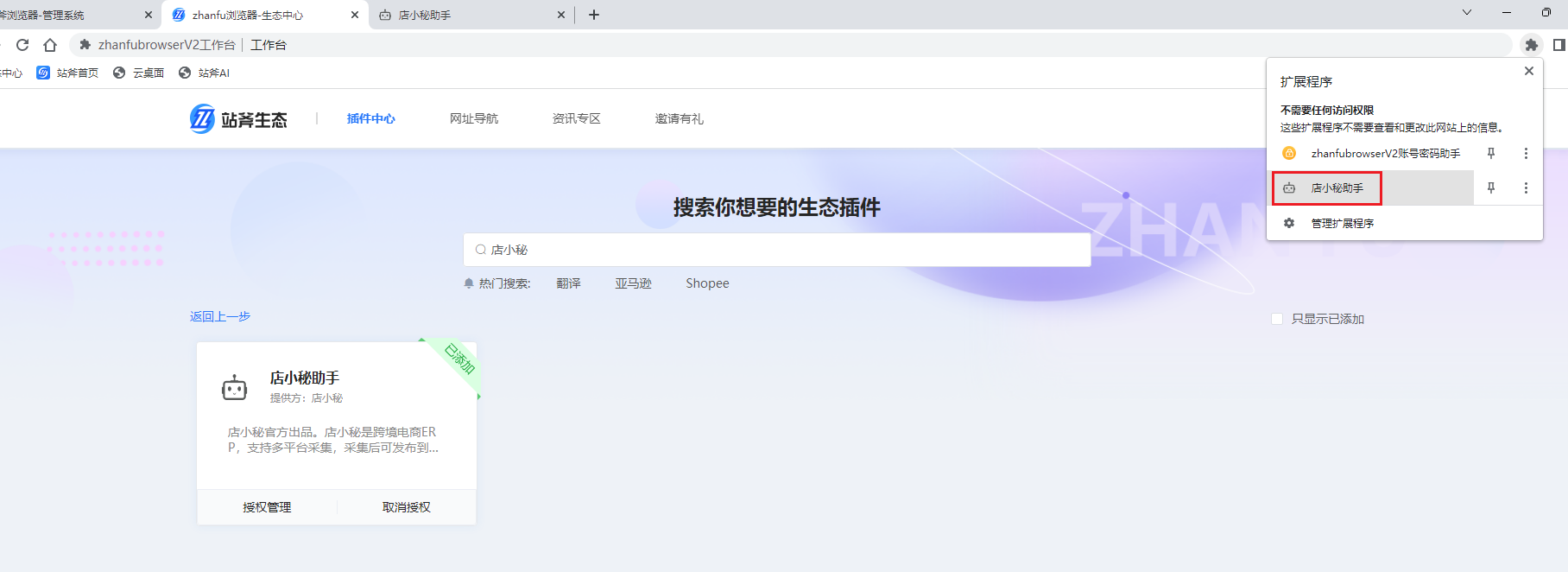Click 授权管理 on the 店小秘助手 card
This screenshot has width=1568, height=572.
[267, 507]
